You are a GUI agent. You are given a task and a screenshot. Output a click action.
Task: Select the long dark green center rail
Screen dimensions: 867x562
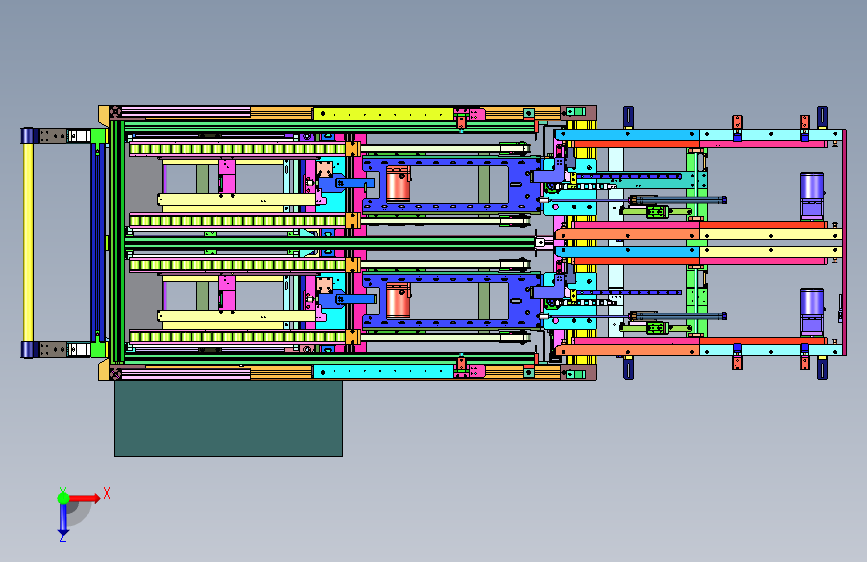pyautogui.click(x=330, y=243)
